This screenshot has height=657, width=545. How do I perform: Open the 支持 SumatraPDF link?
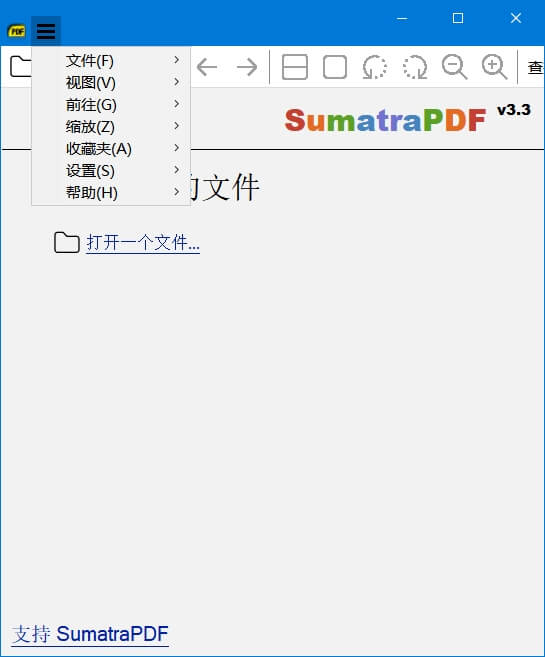point(90,634)
